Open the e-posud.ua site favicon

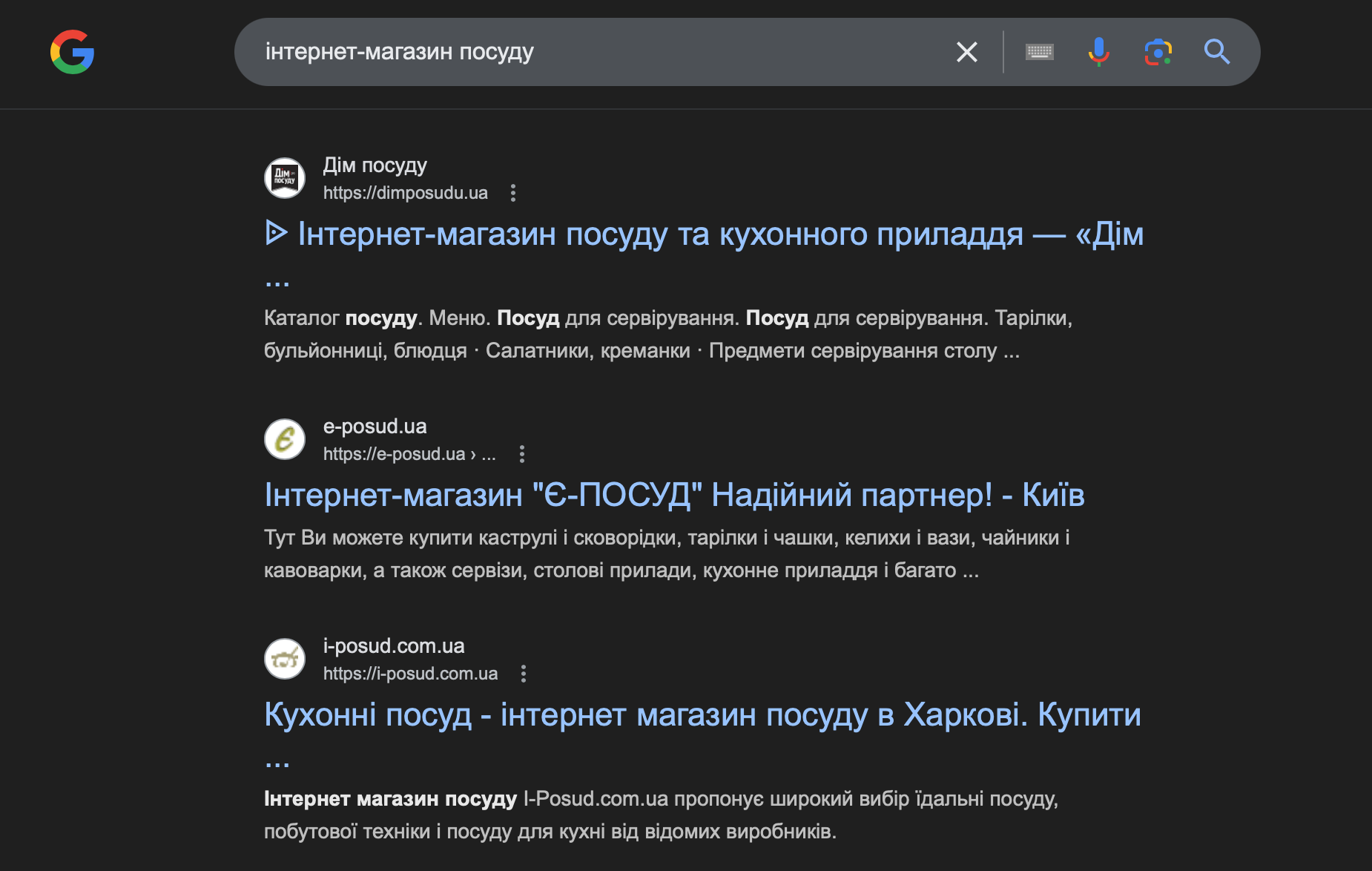pos(285,439)
